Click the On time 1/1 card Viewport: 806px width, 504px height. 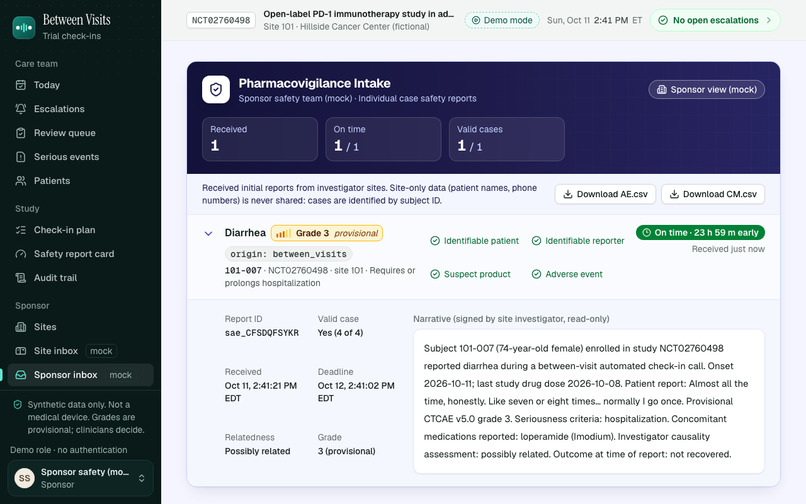coord(383,139)
